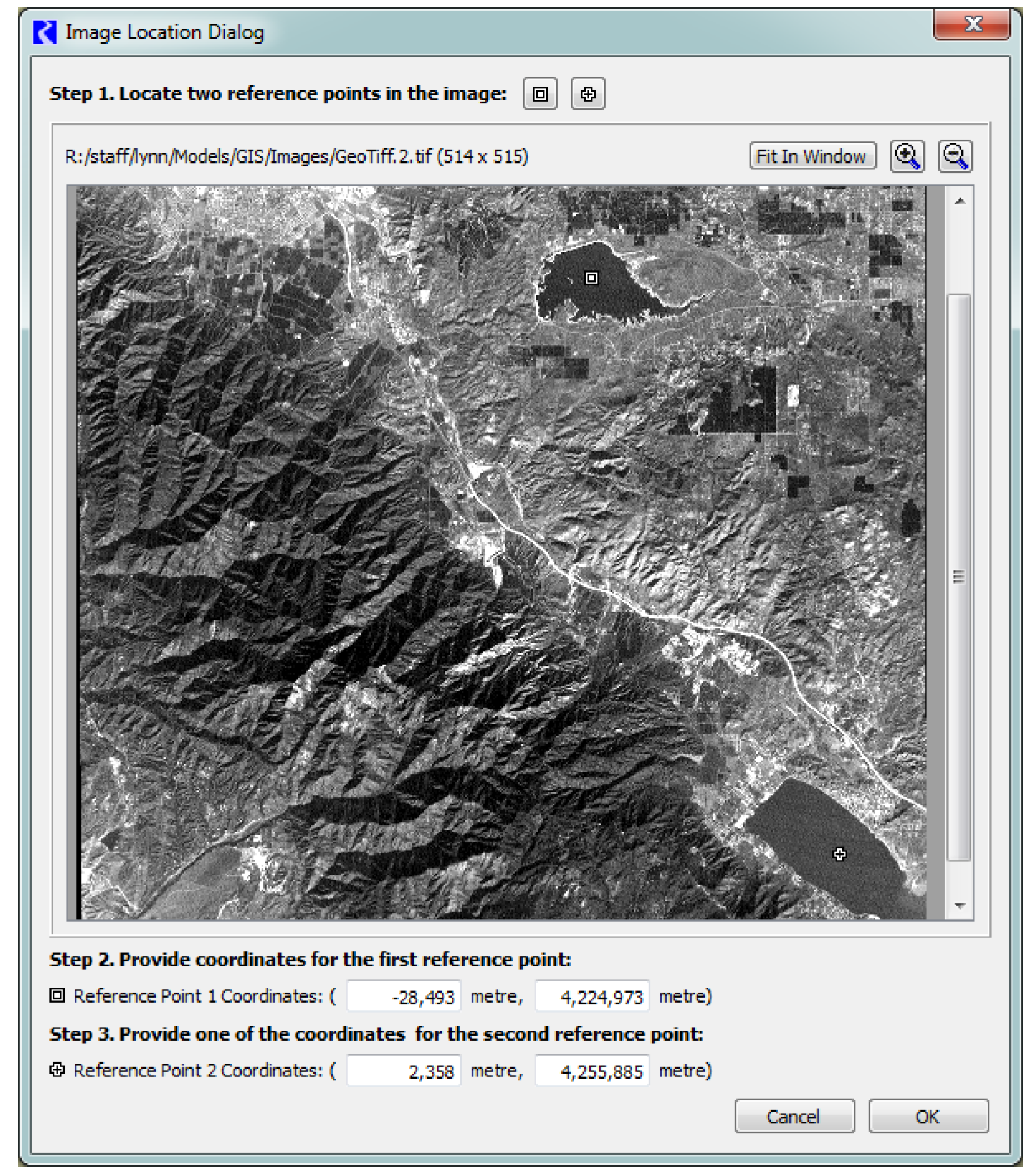Click the cross marker on the lower lake
The height and width of the screenshot is (1174, 1036).
tap(840, 853)
